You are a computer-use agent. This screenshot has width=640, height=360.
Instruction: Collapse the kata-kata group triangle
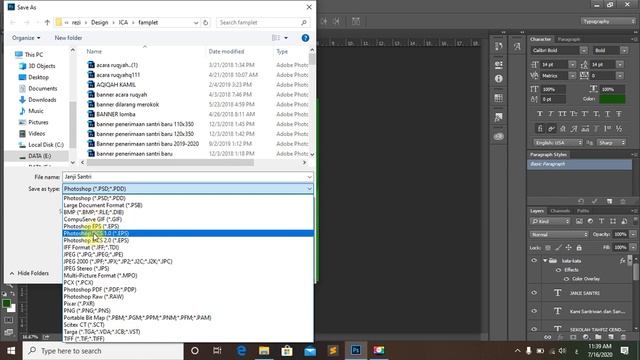[x=545, y=260]
